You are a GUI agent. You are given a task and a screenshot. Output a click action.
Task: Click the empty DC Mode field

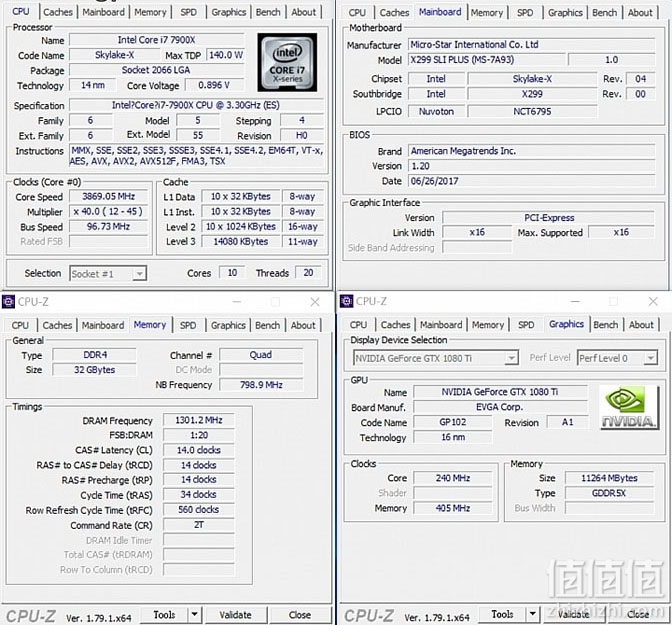point(261,370)
